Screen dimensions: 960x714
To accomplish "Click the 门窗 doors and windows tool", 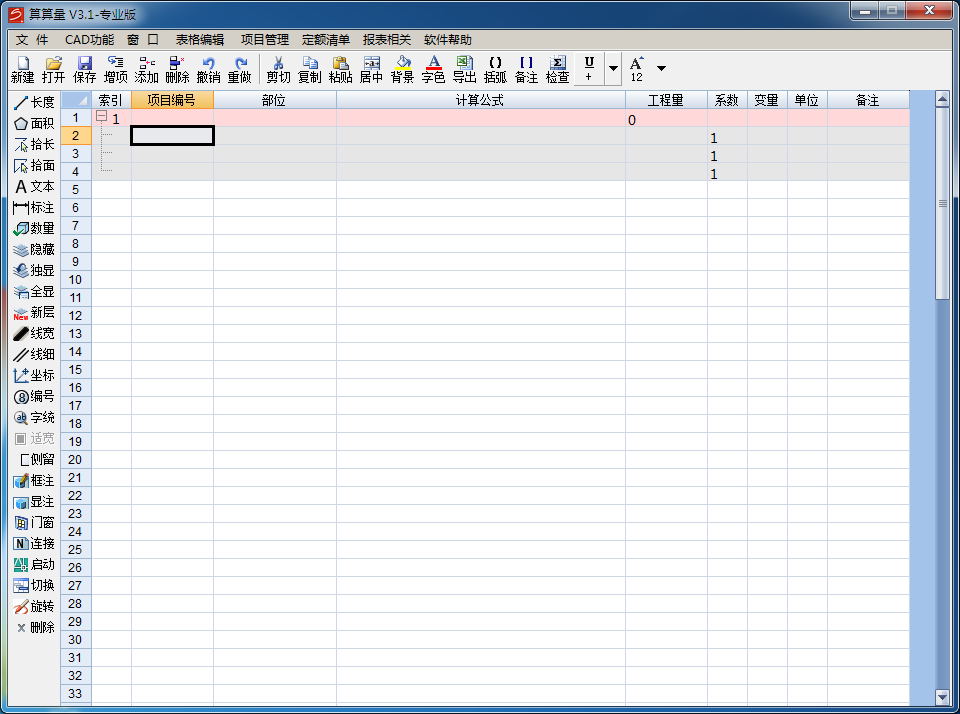I will click(x=34, y=522).
